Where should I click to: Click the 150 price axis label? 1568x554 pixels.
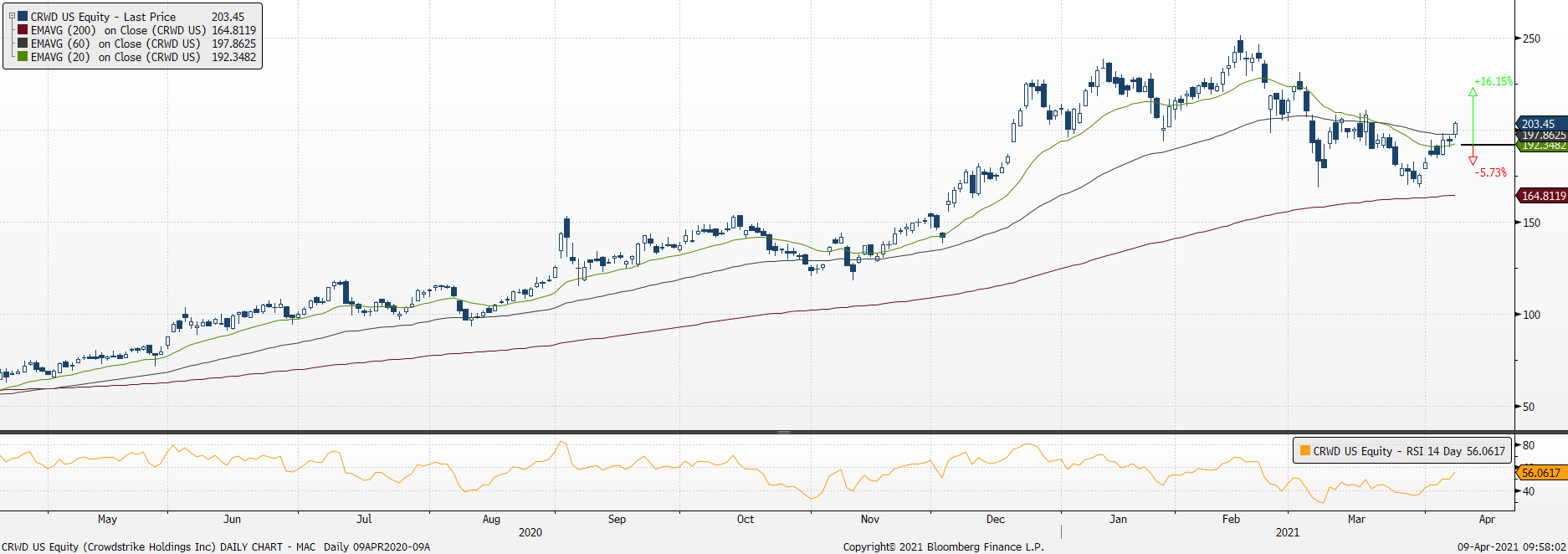[x=1531, y=223]
